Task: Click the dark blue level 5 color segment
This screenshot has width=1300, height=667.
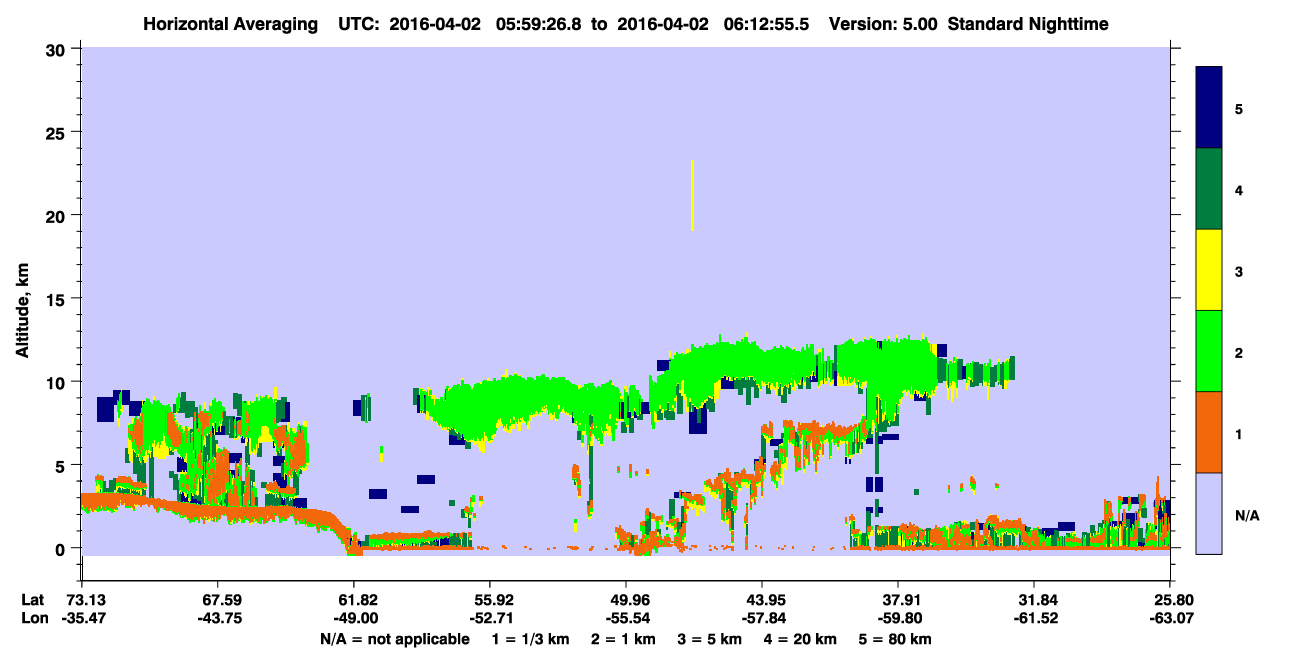Action: 1209,107
